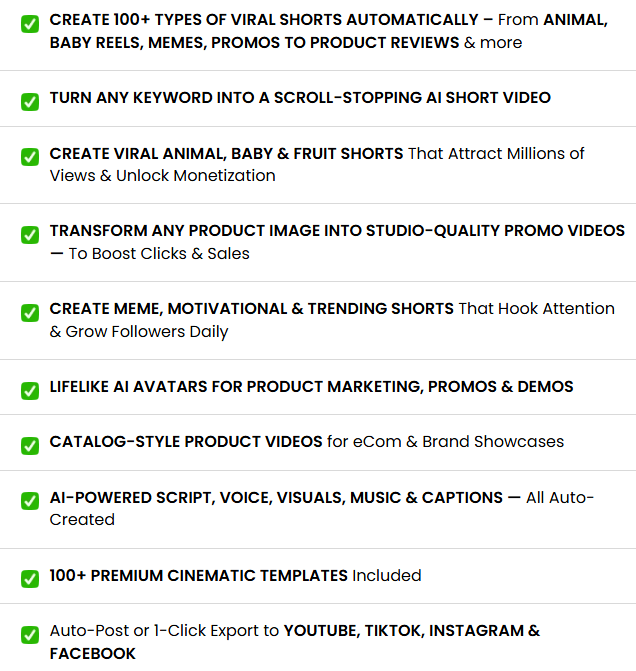Image resolution: width=636 pixels, height=671 pixels.
Task: Click check icon next to '100+ Premium Cinematic Templates'
Action: pyautogui.click(x=30, y=579)
